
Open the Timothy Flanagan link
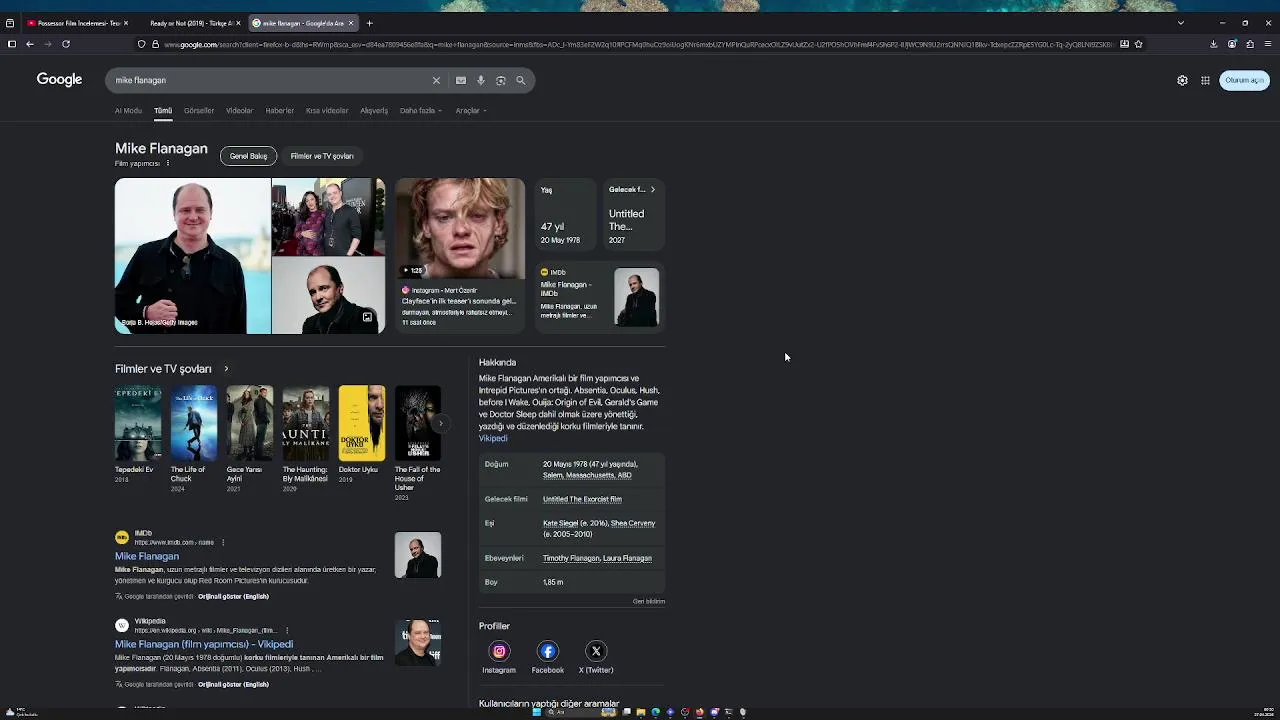571,558
